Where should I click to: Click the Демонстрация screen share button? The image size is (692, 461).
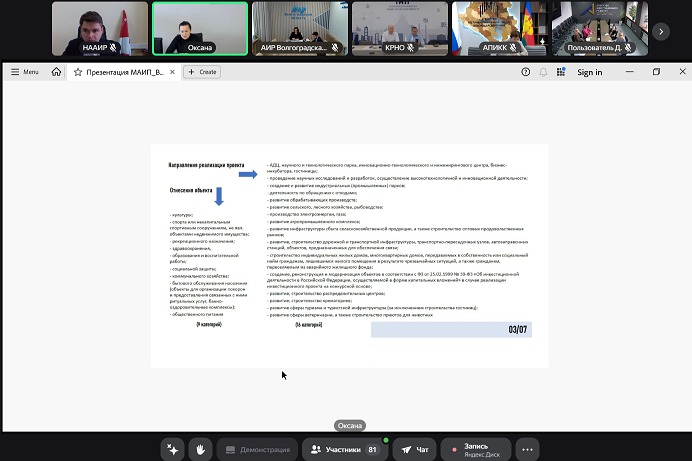coord(257,449)
